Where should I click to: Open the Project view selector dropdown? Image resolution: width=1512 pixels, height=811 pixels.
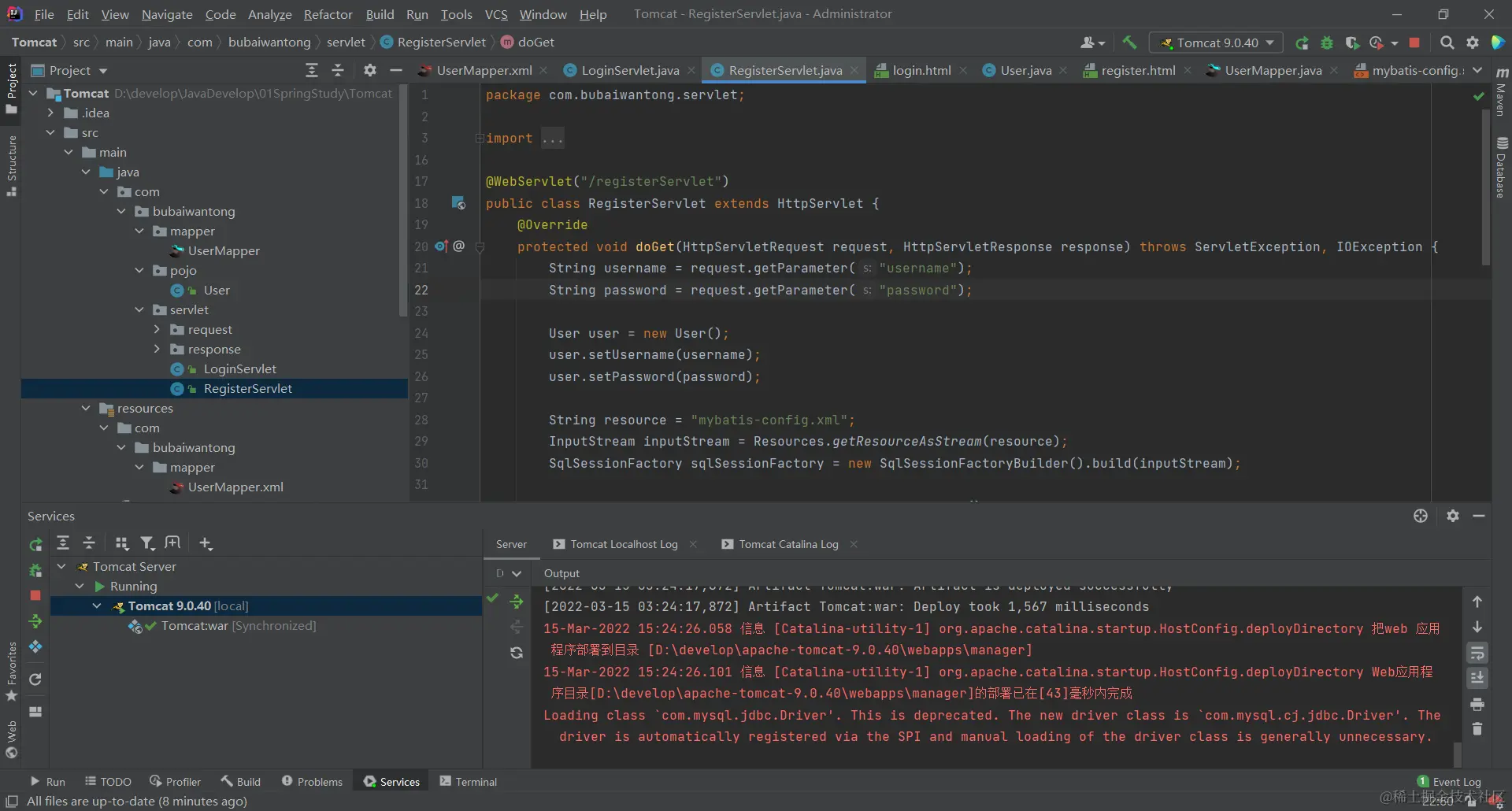tap(69, 71)
